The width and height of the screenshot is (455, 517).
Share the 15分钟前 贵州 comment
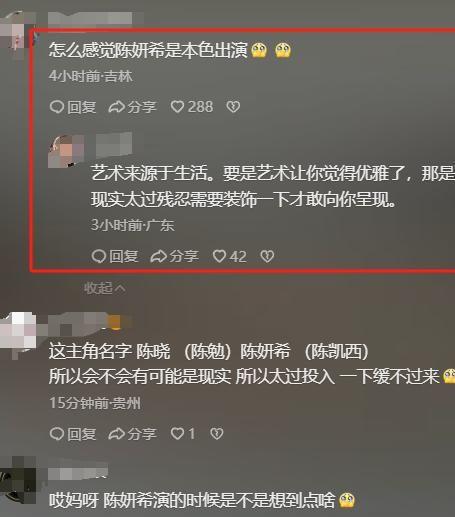pyautogui.click(x=132, y=434)
